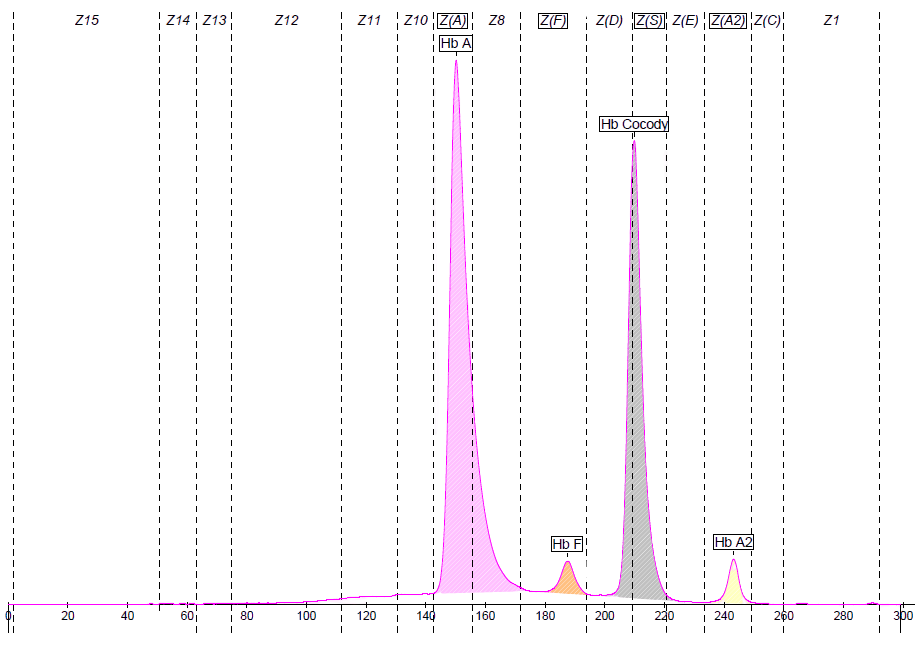Select the 0 tick on the x-axis

point(9,616)
